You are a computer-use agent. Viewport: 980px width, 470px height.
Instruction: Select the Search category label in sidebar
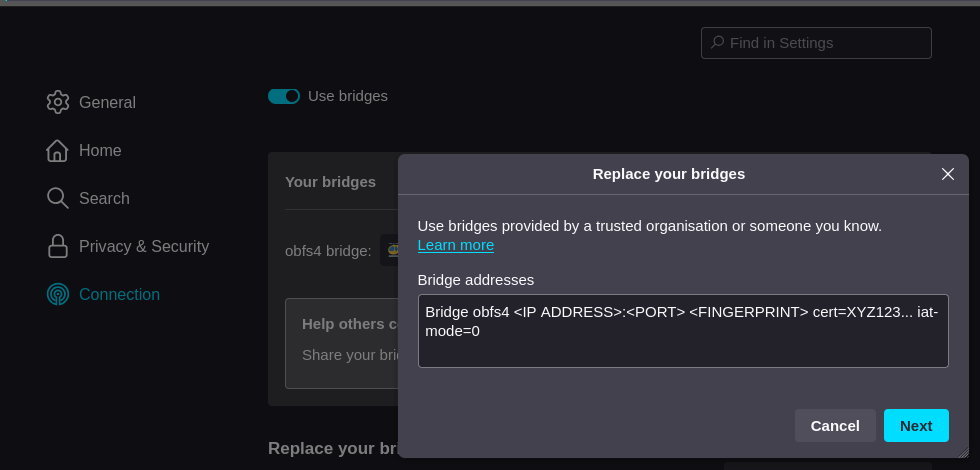104,198
